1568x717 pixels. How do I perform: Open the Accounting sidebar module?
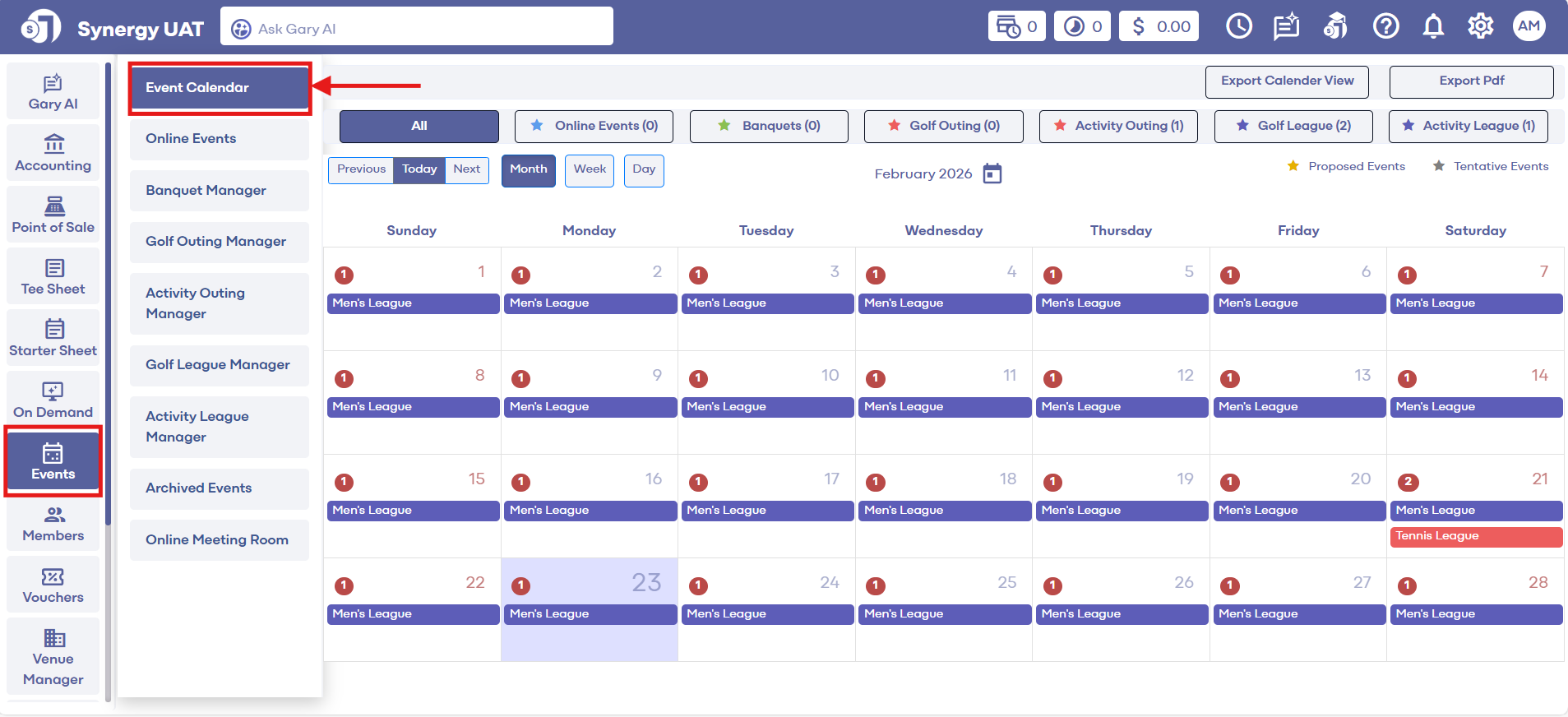tap(53, 153)
